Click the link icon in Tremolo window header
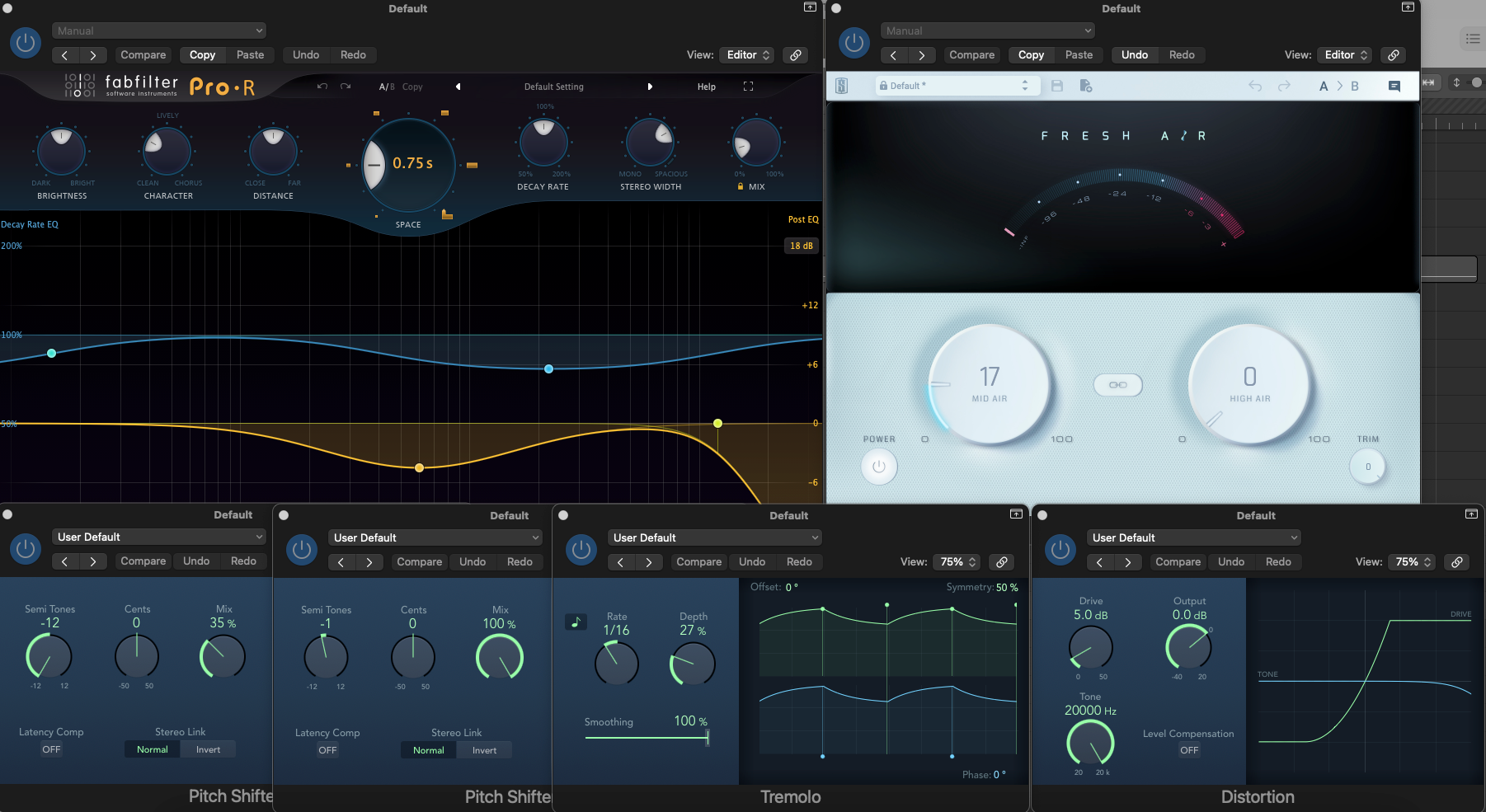Image resolution: width=1486 pixels, height=812 pixels. tap(1002, 562)
